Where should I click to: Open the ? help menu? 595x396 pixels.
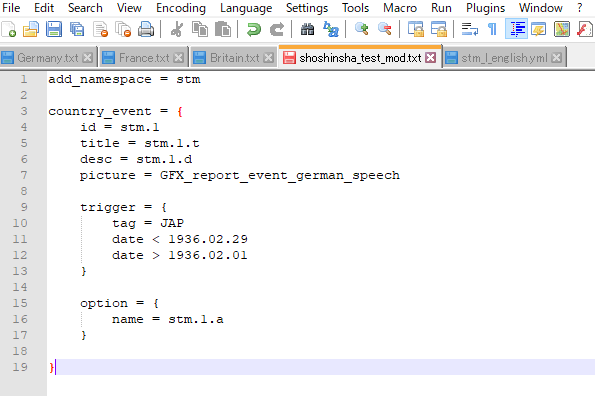pyautogui.click(x=579, y=8)
